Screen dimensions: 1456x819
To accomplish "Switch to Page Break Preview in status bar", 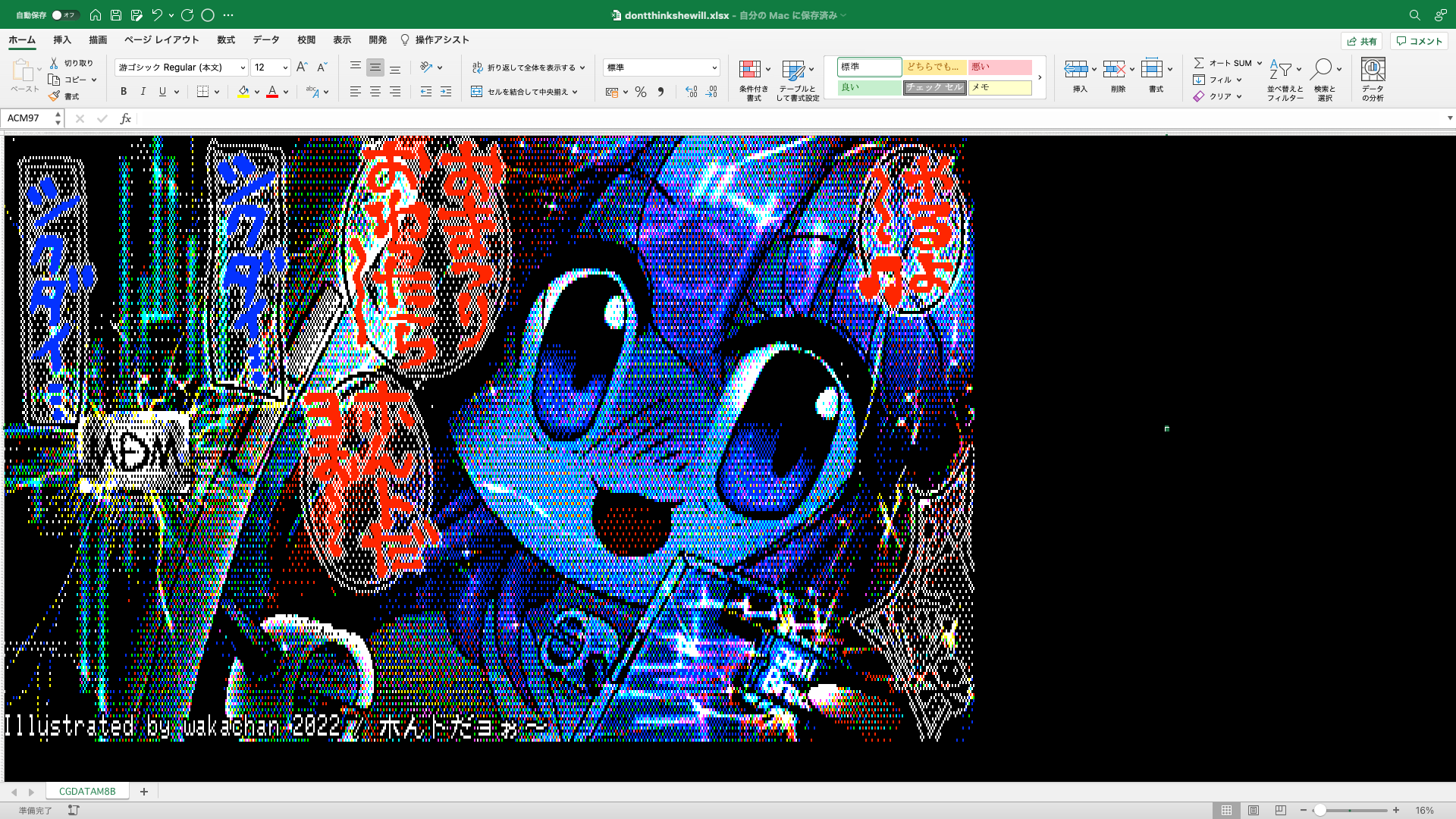I will pyautogui.click(x=1281, y=810).
